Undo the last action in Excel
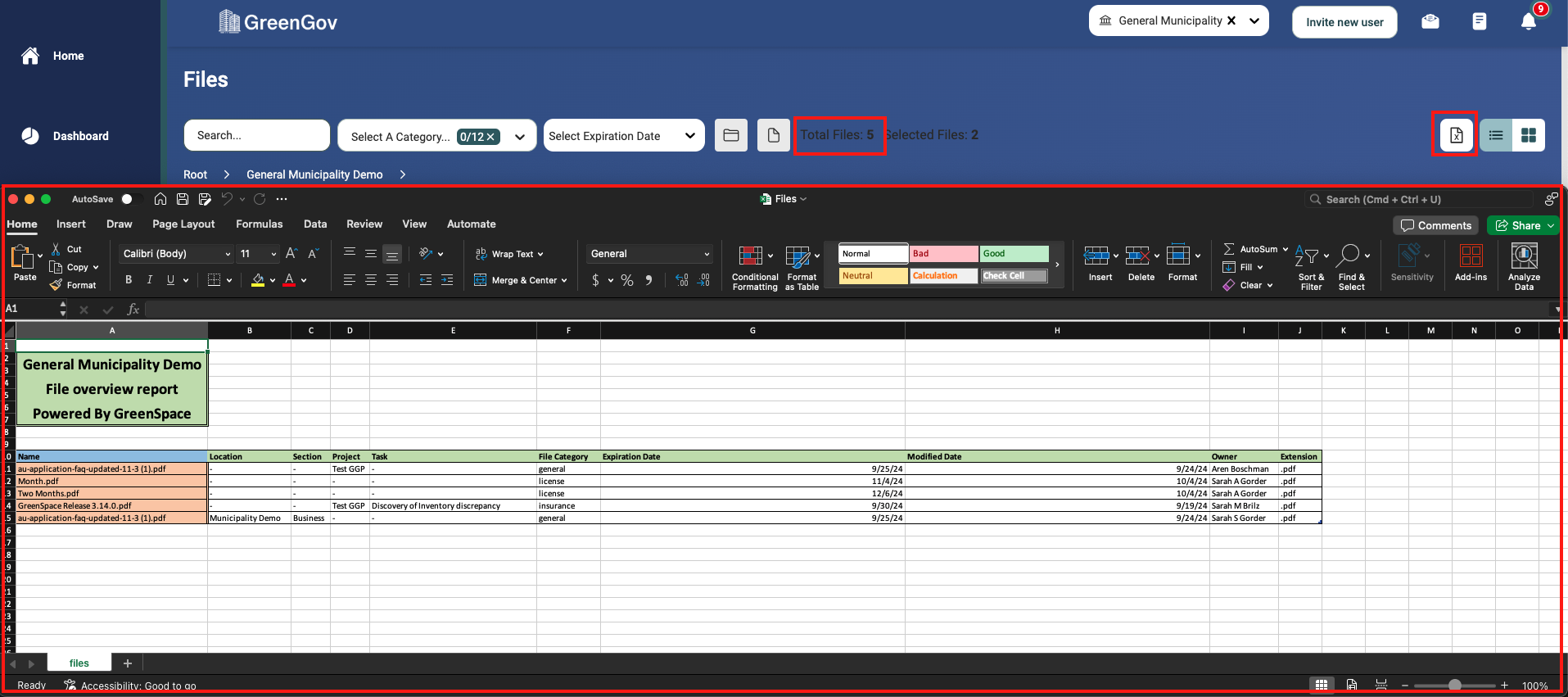Viewport: 1568px width, 697px height. 227,199
